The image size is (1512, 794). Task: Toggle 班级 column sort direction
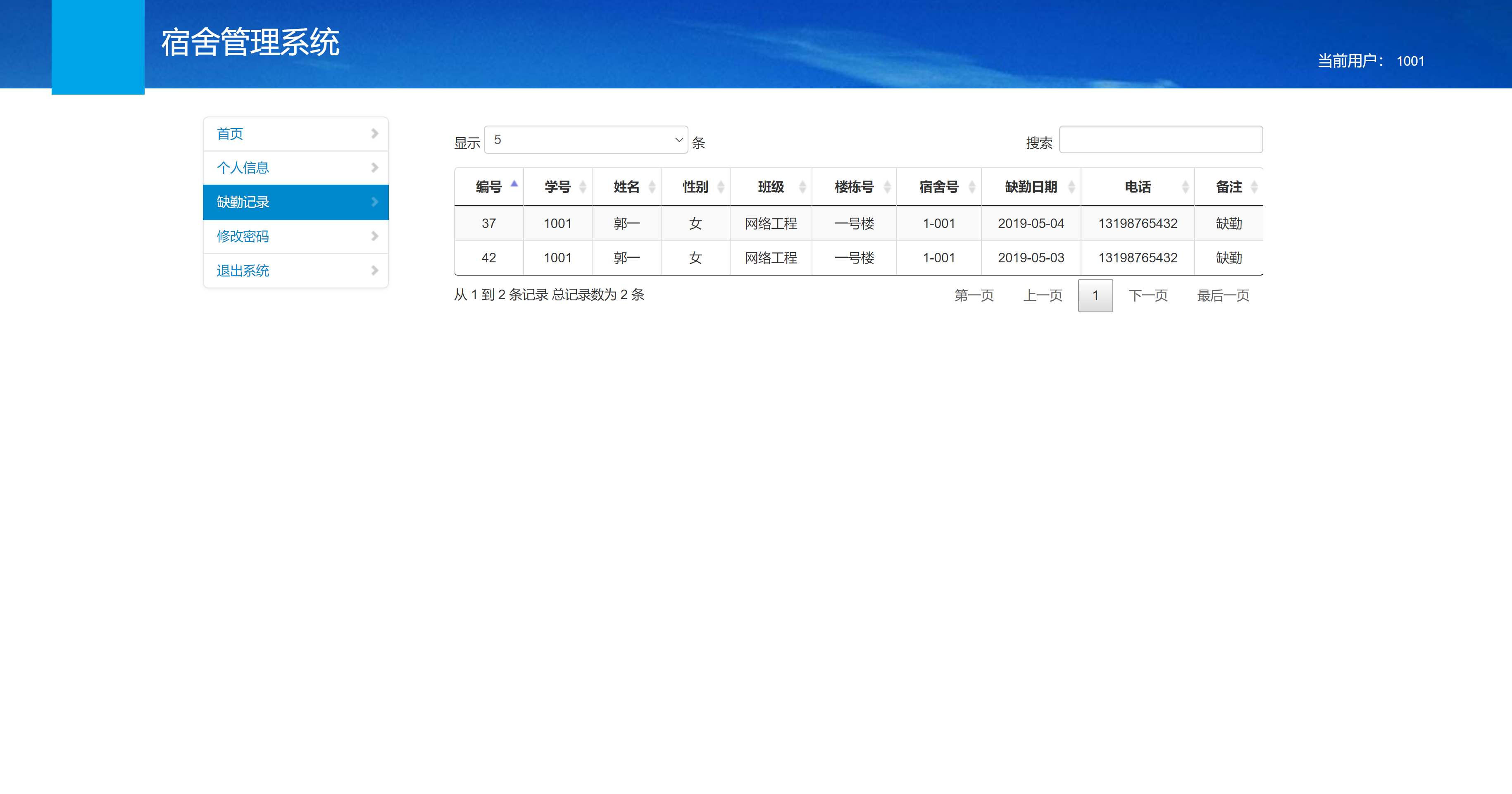tap(802, 187)
